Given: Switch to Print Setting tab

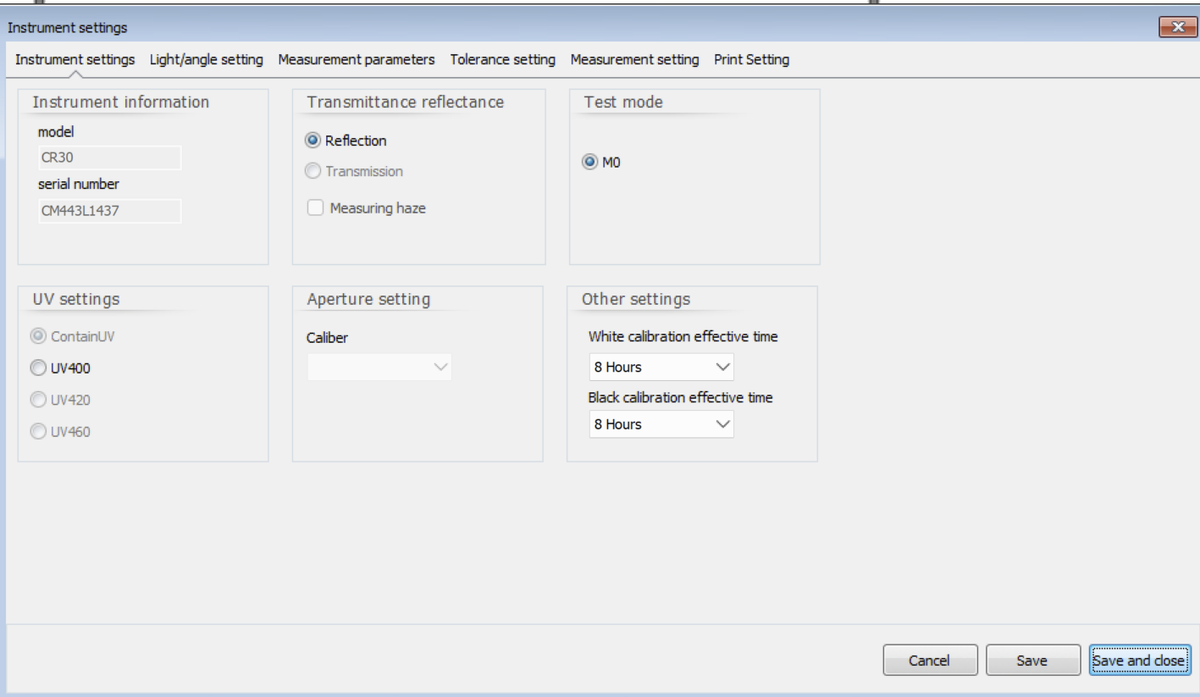Looking at the screenshot, I should [751, 60].
